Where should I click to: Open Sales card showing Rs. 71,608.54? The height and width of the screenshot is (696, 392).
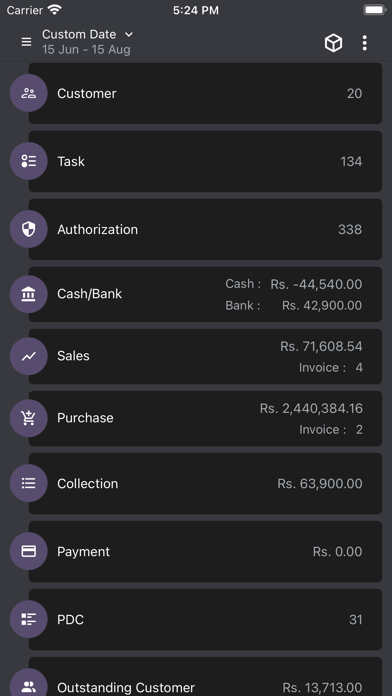pyautogui.click(x=205, y=356)
